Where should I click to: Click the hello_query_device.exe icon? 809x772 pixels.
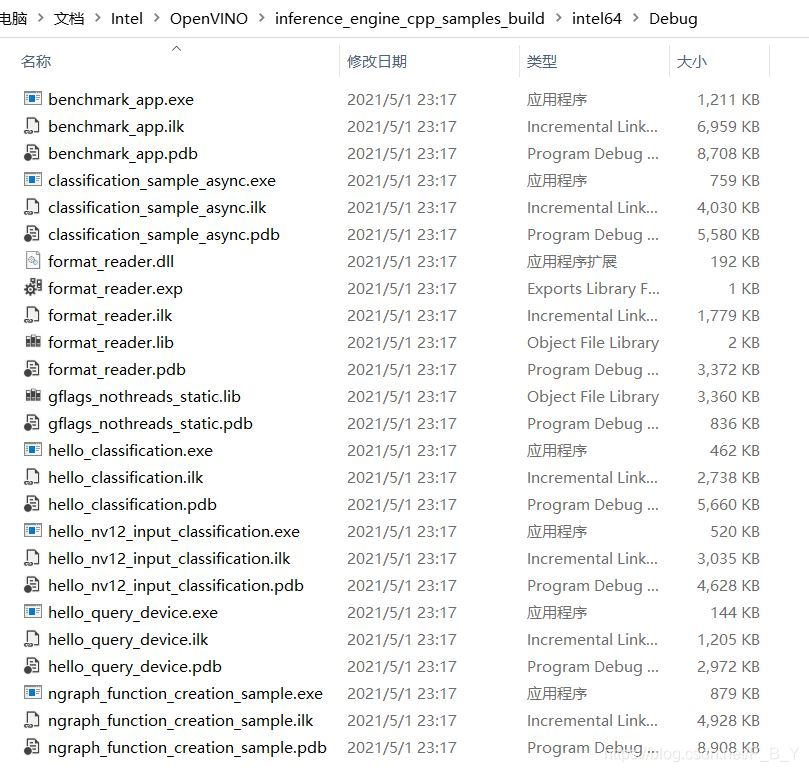[33, 611]
